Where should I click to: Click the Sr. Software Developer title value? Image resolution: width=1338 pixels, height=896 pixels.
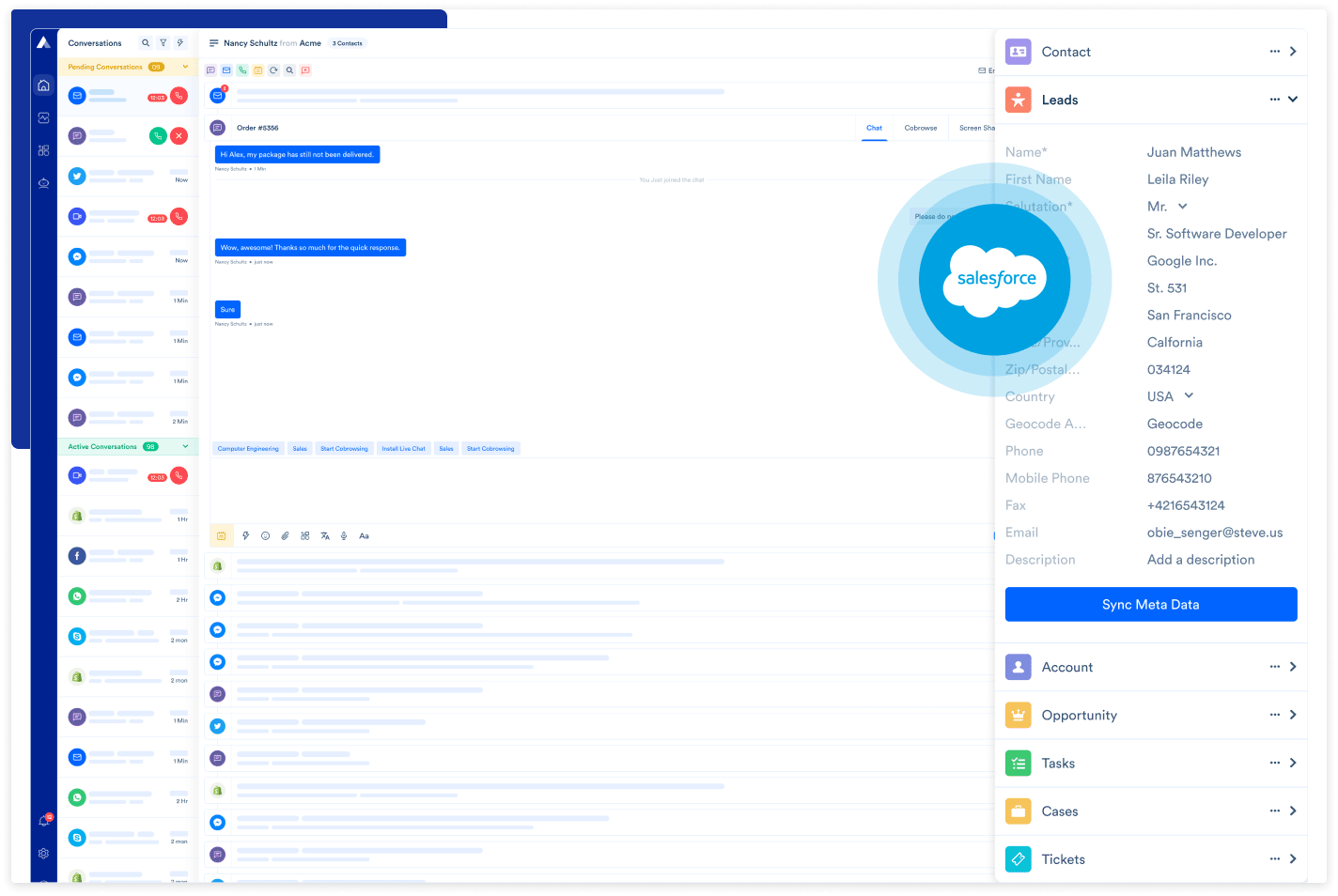pos(1217,234)
